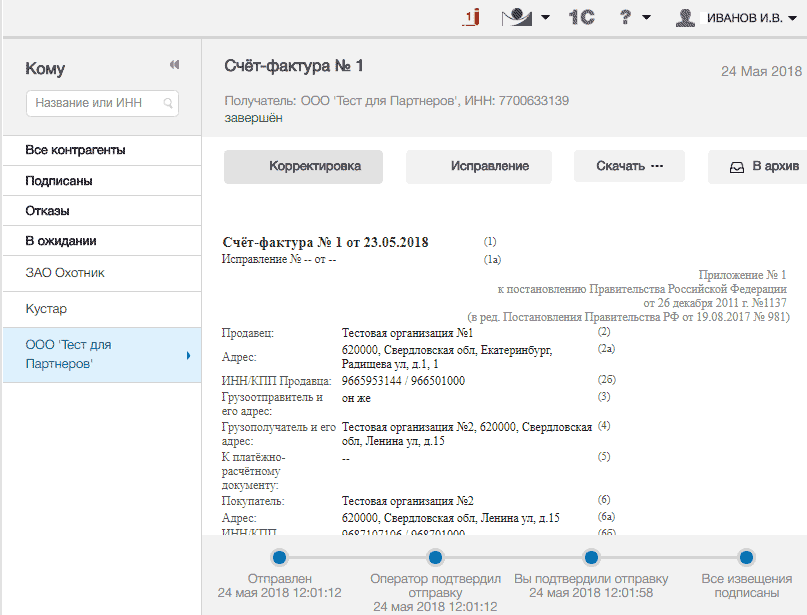Click the arrow beside ООО 'Тест для Партнеров'

[188, 355]
